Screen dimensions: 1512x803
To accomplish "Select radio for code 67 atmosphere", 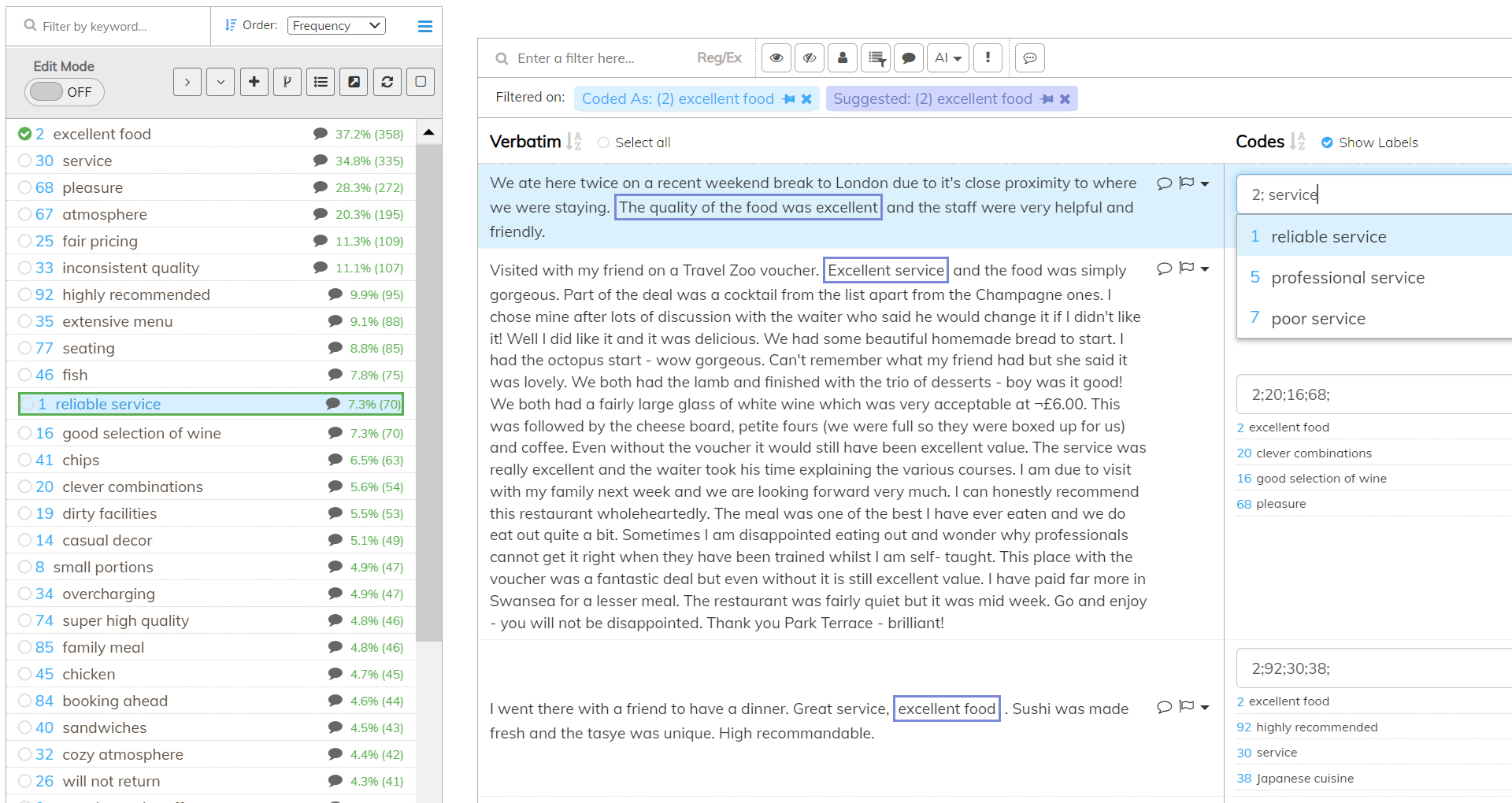I will [x=24, y=214].
